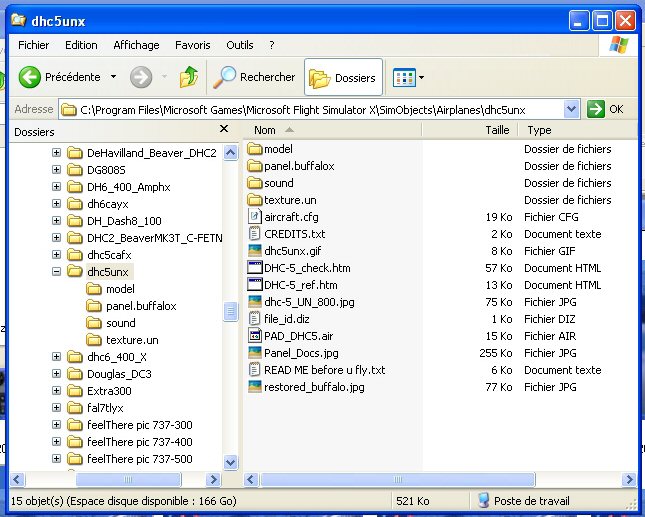Open the Affichage menu

pos(136,45)
